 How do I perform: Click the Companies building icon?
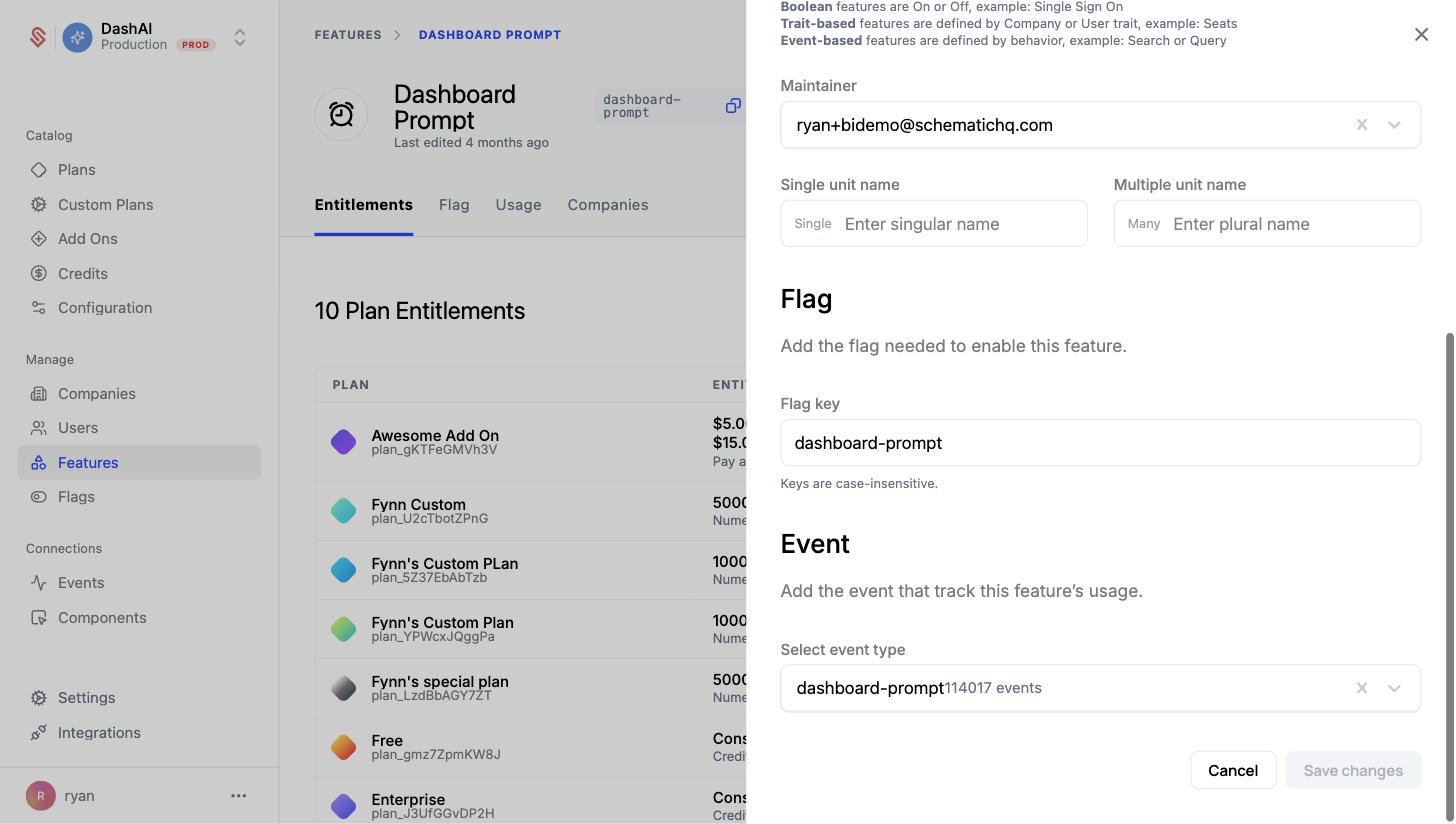(x=38, y=394)
